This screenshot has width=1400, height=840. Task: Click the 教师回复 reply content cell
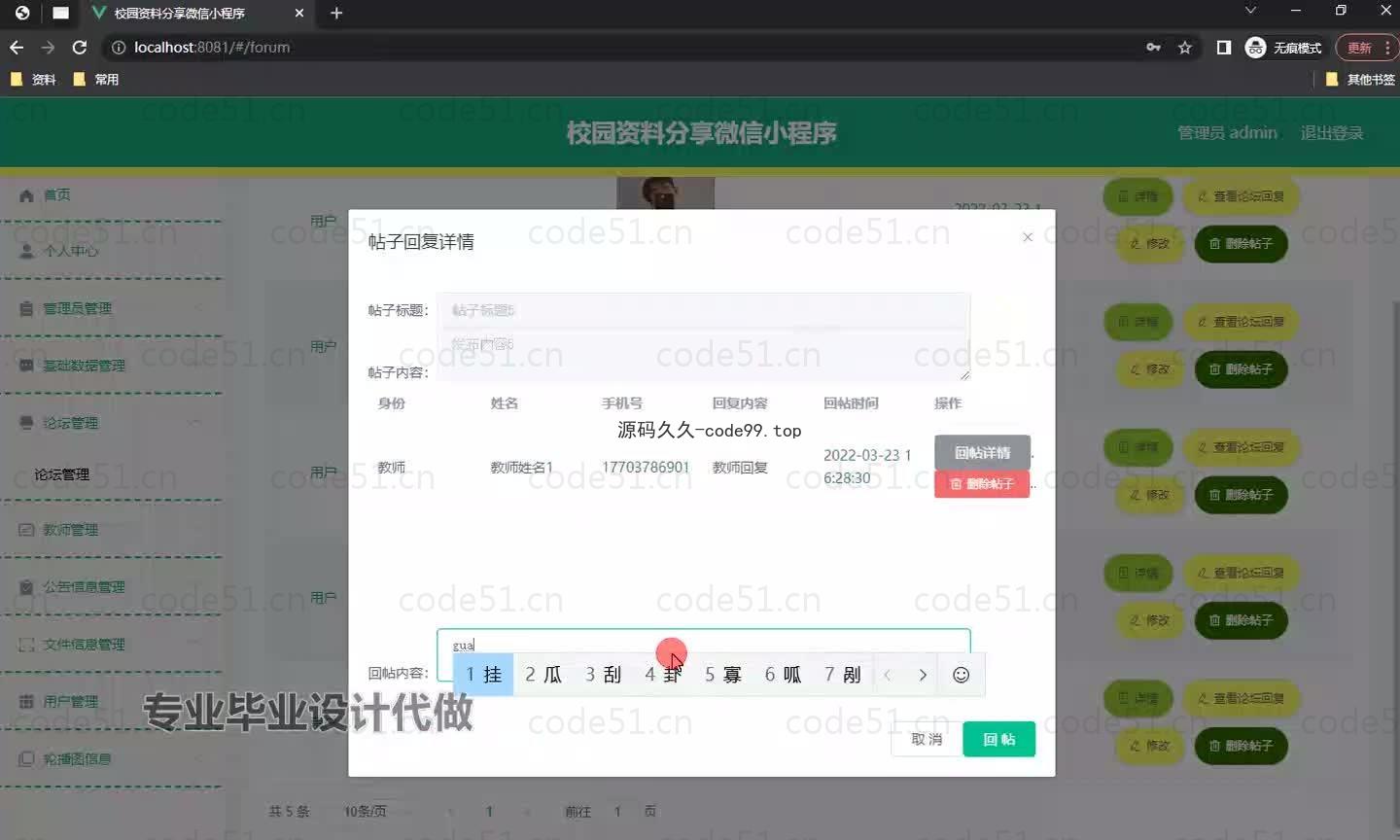740,468
